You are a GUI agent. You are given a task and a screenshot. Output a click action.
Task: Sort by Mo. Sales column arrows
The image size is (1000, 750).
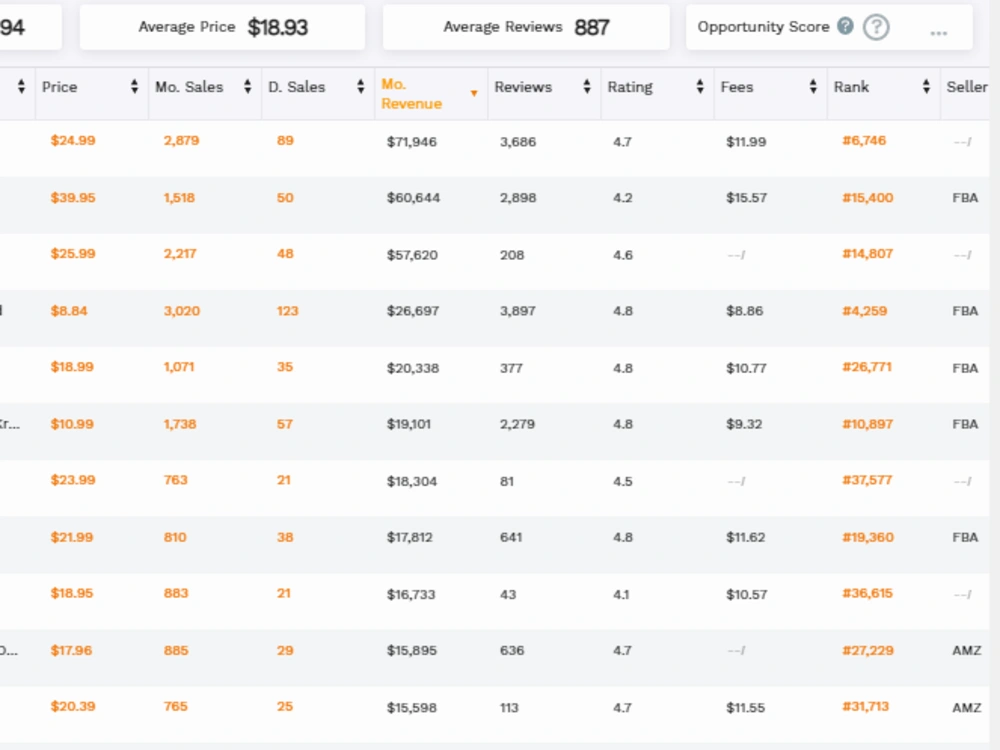[x=247, y=87]
